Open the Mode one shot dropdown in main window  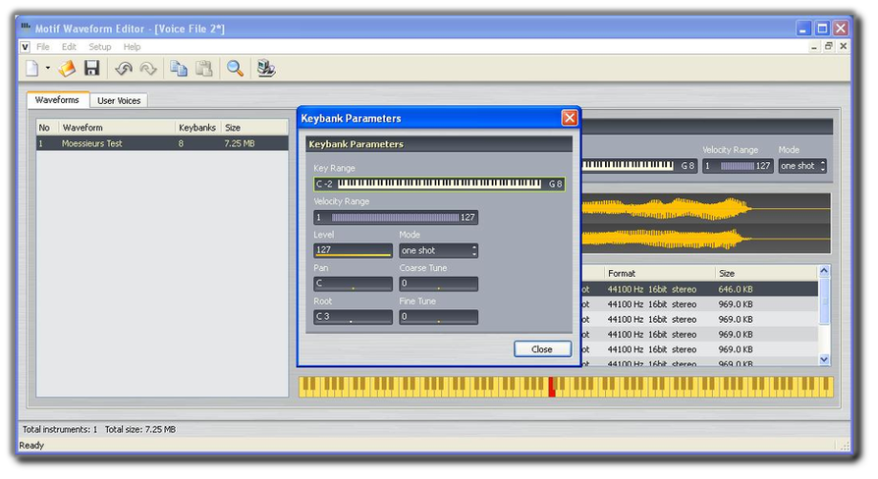tap(802, 166)
